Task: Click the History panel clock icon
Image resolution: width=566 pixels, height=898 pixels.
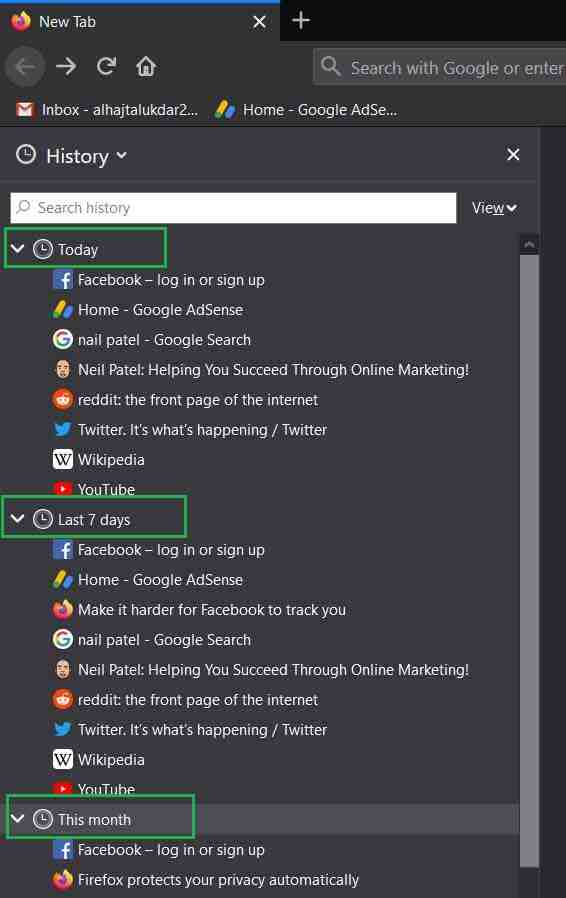Action: point(26,154)
